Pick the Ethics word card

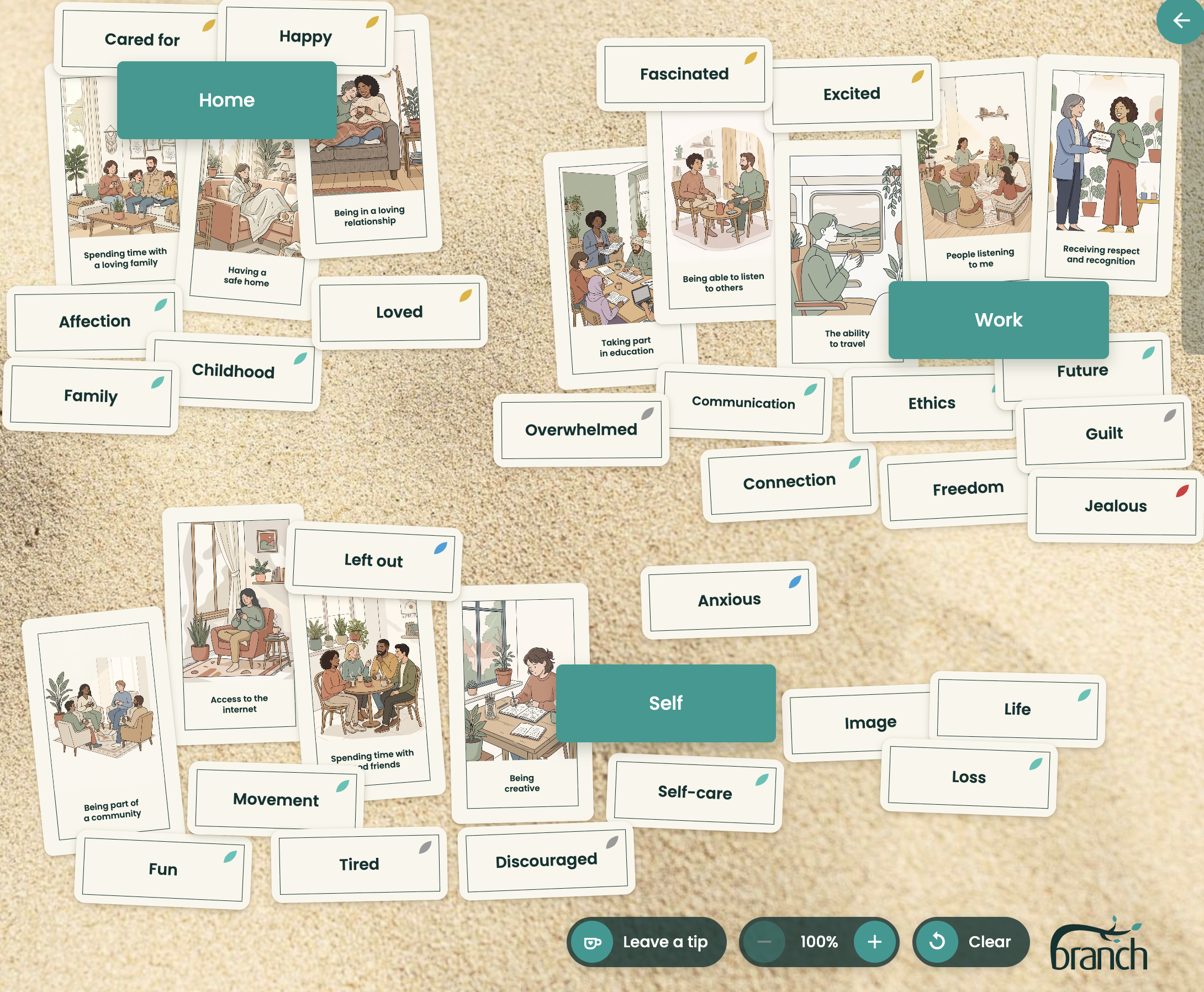click(931, 403)
